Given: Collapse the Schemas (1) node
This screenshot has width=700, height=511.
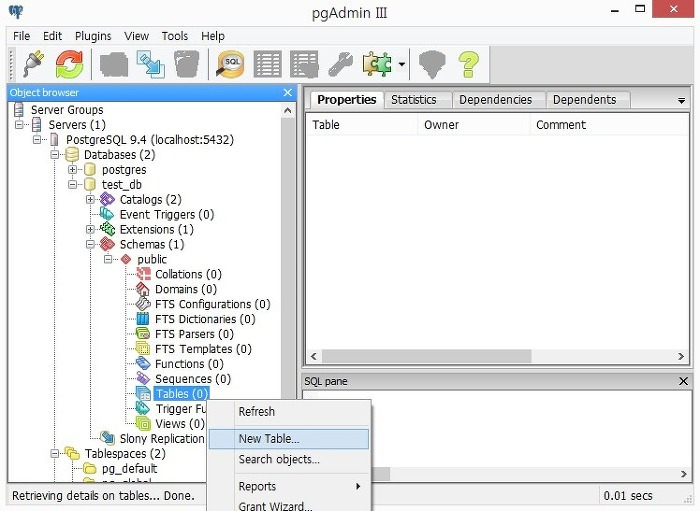Looking at the screenshot, I should tap(90, 244).
